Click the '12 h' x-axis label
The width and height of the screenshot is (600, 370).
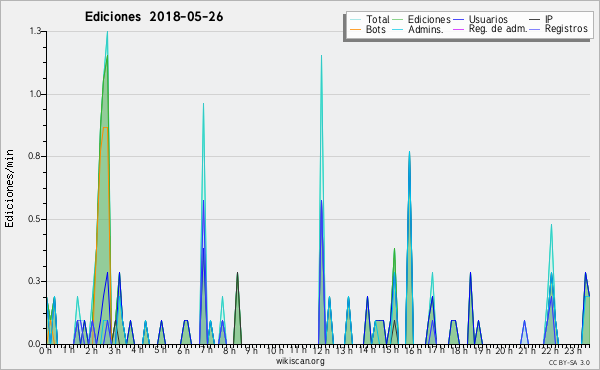[322, 350]
